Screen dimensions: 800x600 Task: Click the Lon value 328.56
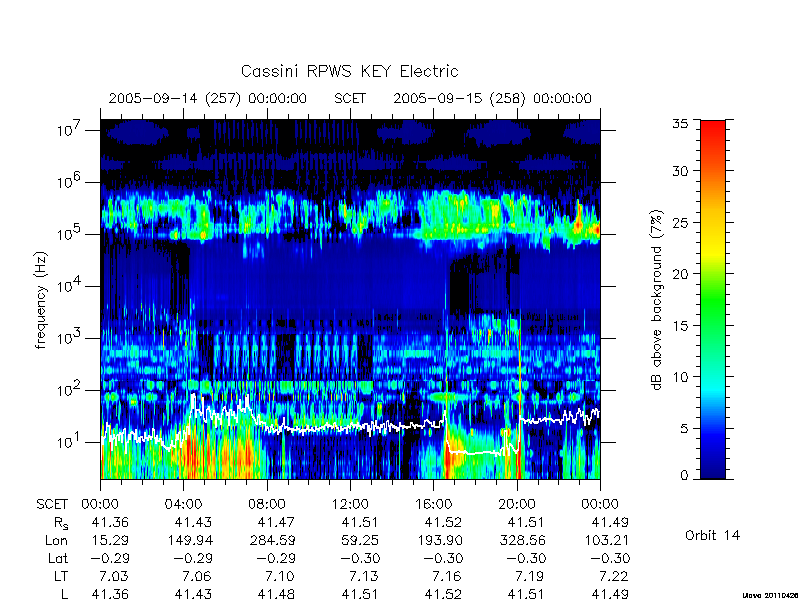[x=522, y=540]
